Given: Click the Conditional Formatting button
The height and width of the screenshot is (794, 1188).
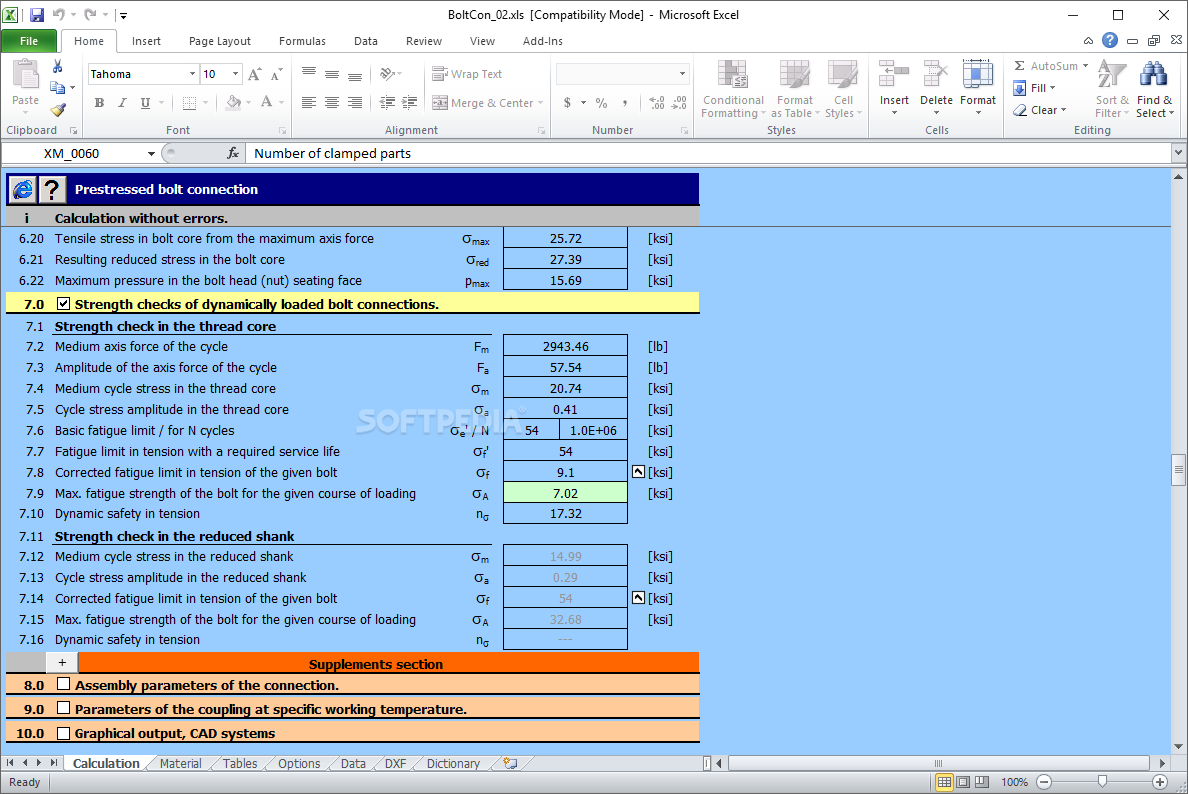Looking at the screenshot, I should [733, 89].
